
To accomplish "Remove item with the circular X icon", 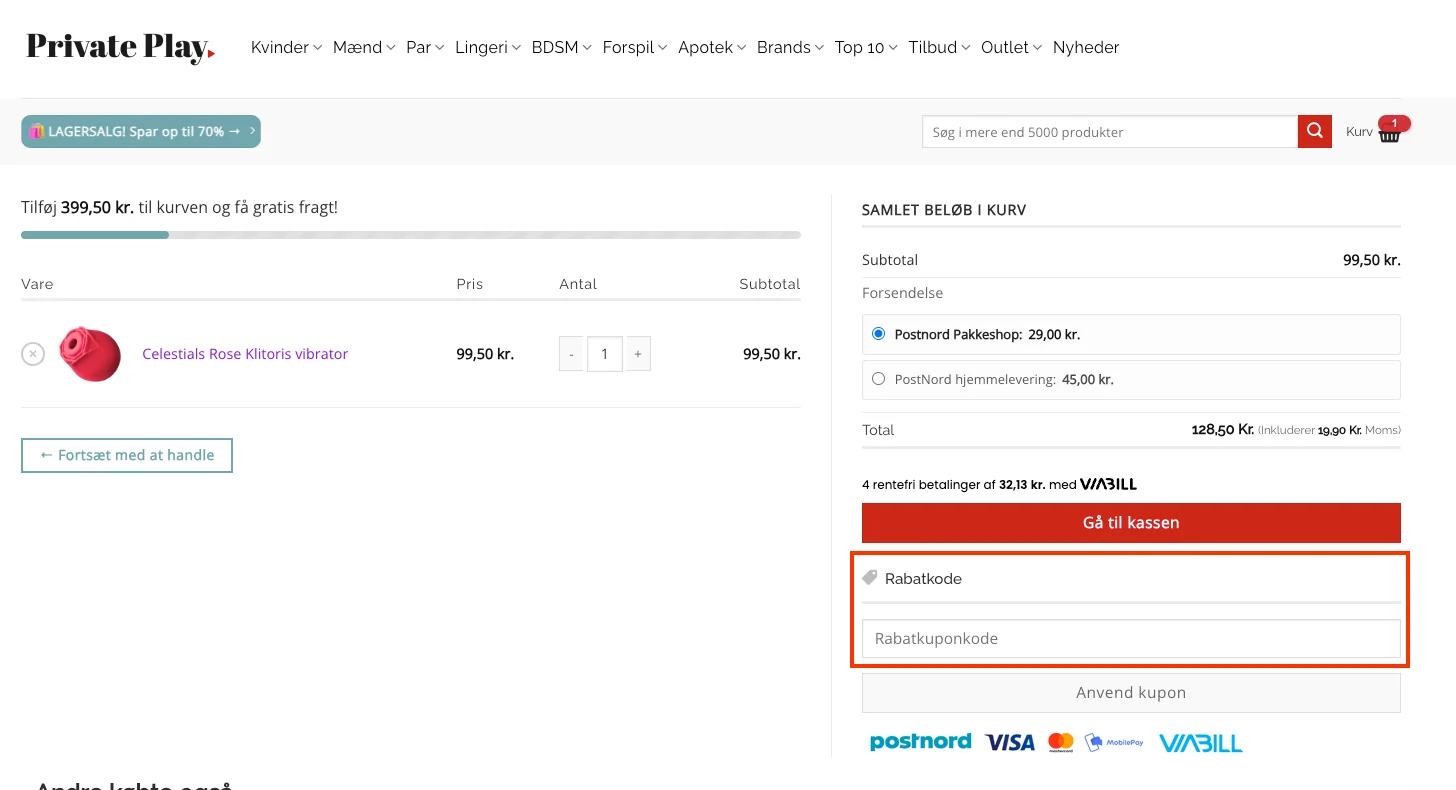I will (33, 354).
